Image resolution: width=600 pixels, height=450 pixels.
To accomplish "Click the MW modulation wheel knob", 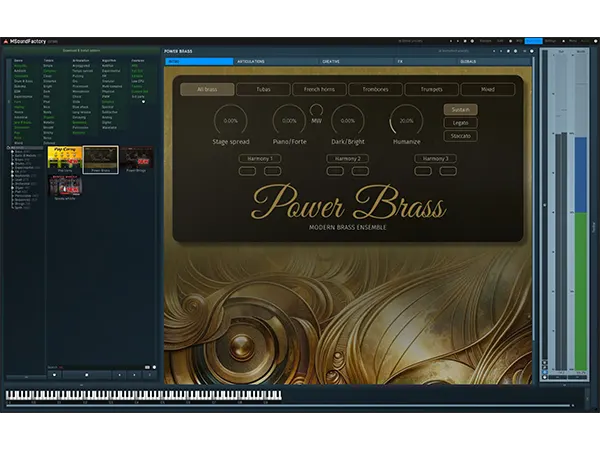I will click(316, 110).
